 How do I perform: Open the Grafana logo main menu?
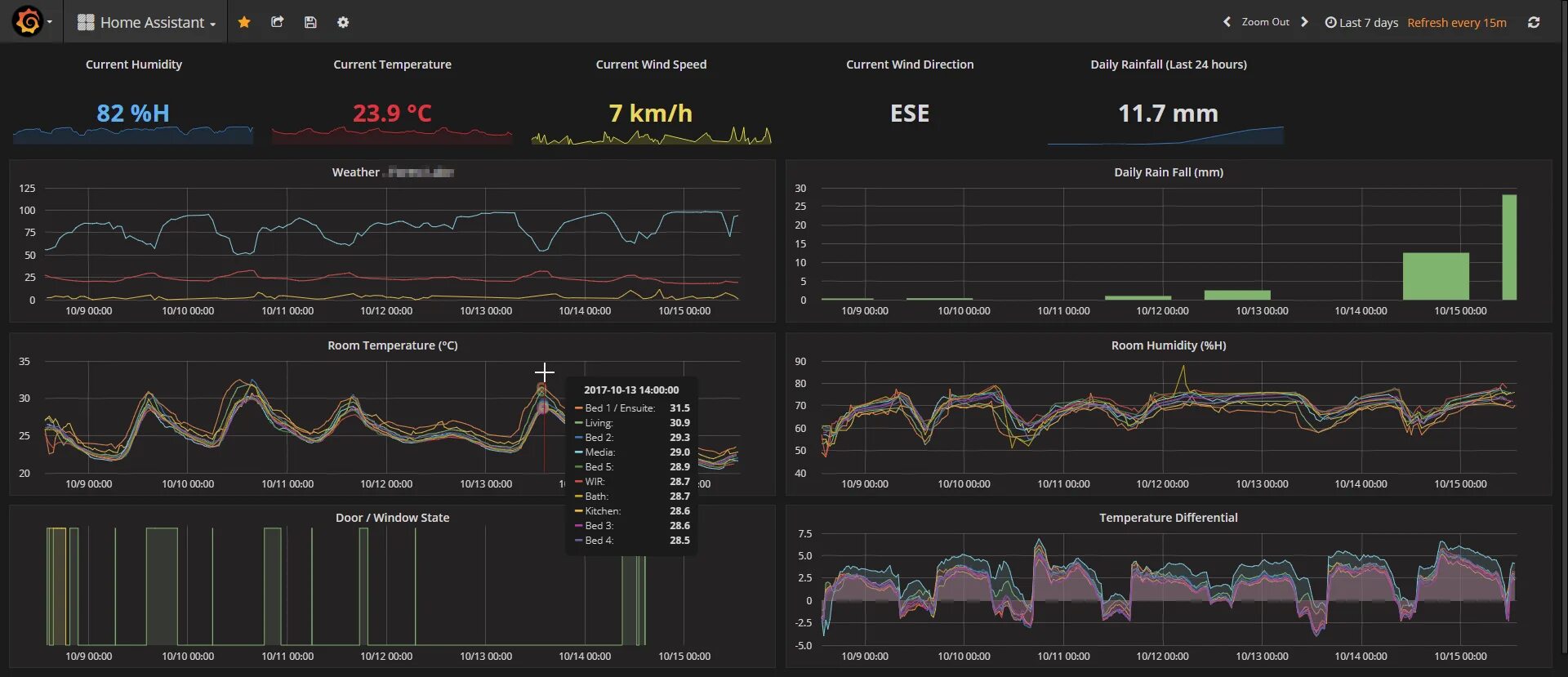[33, 22]
